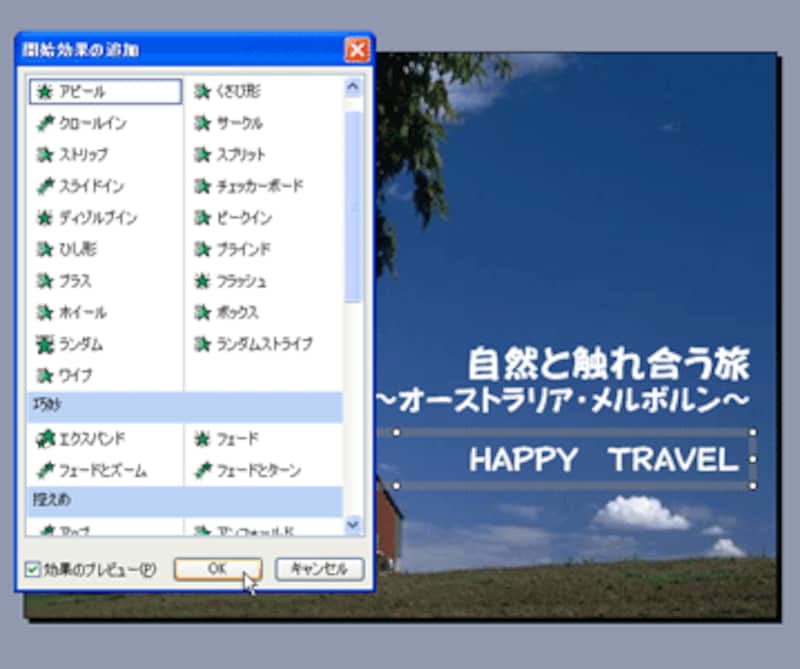Toggle the 効果のプレビュー checkbox

click(33, 569)
